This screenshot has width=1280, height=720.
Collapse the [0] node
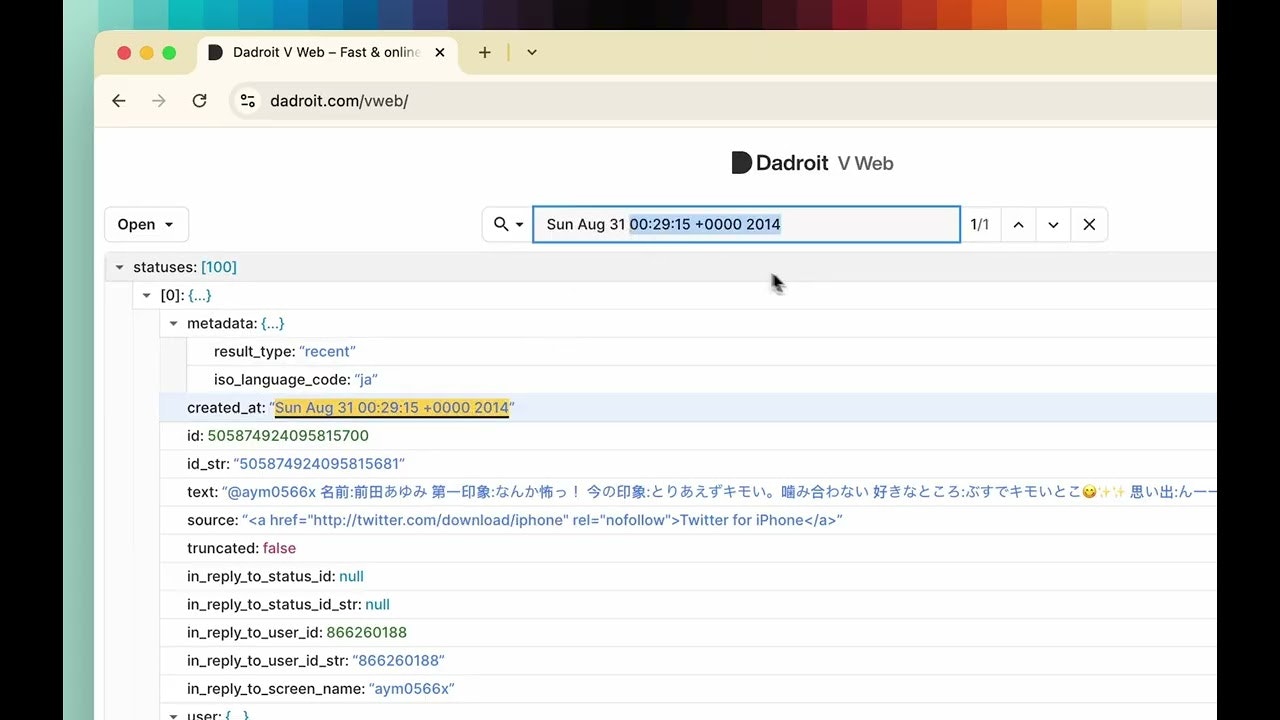147,295
